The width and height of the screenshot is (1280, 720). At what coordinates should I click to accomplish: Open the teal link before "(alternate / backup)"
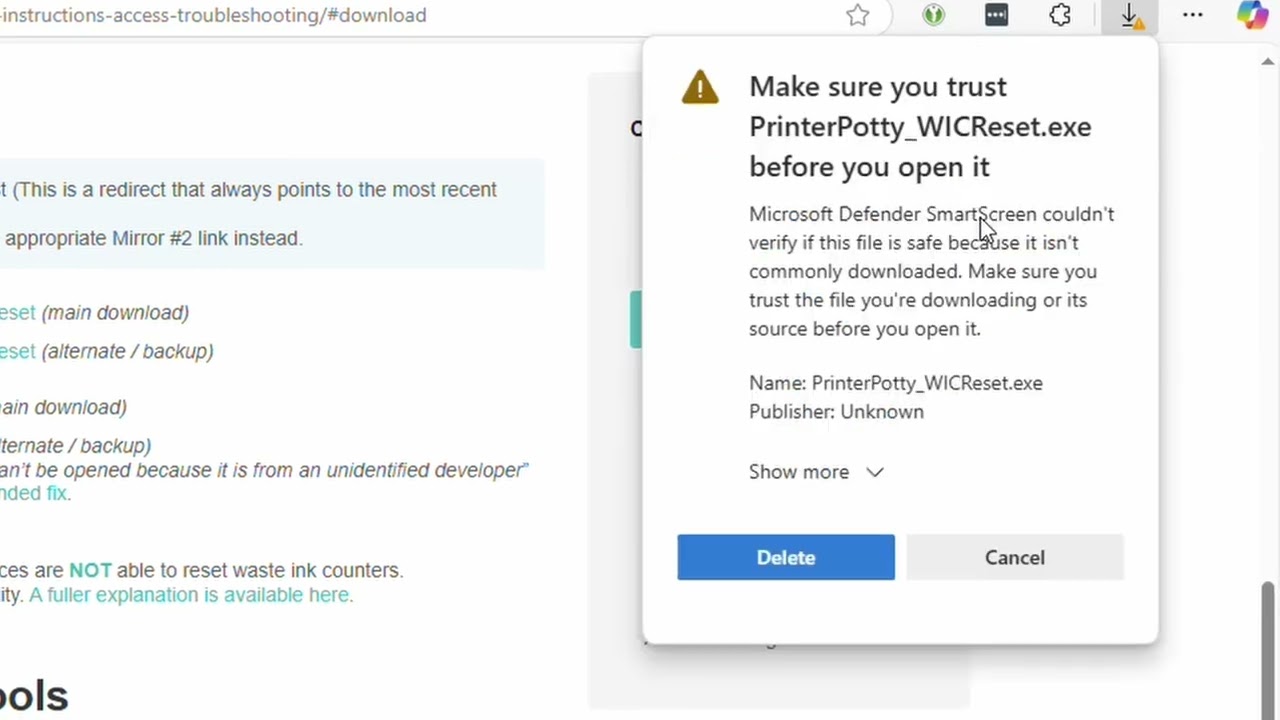click(18, 351)
